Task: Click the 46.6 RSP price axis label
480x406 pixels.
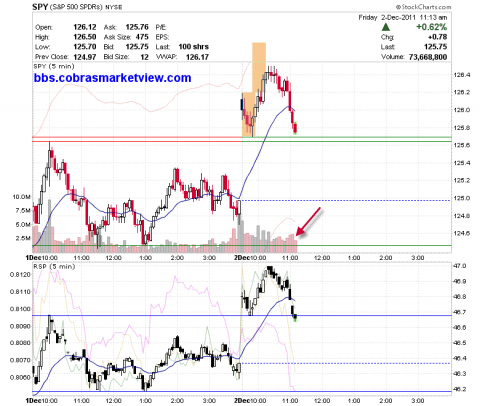Action: [460, 328]
